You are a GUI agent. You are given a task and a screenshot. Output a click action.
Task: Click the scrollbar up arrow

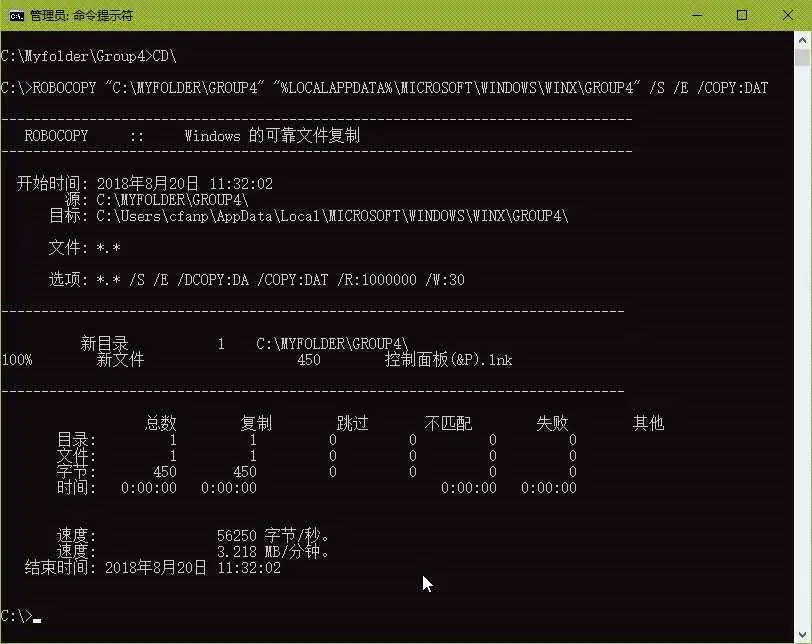click(803, 40)
